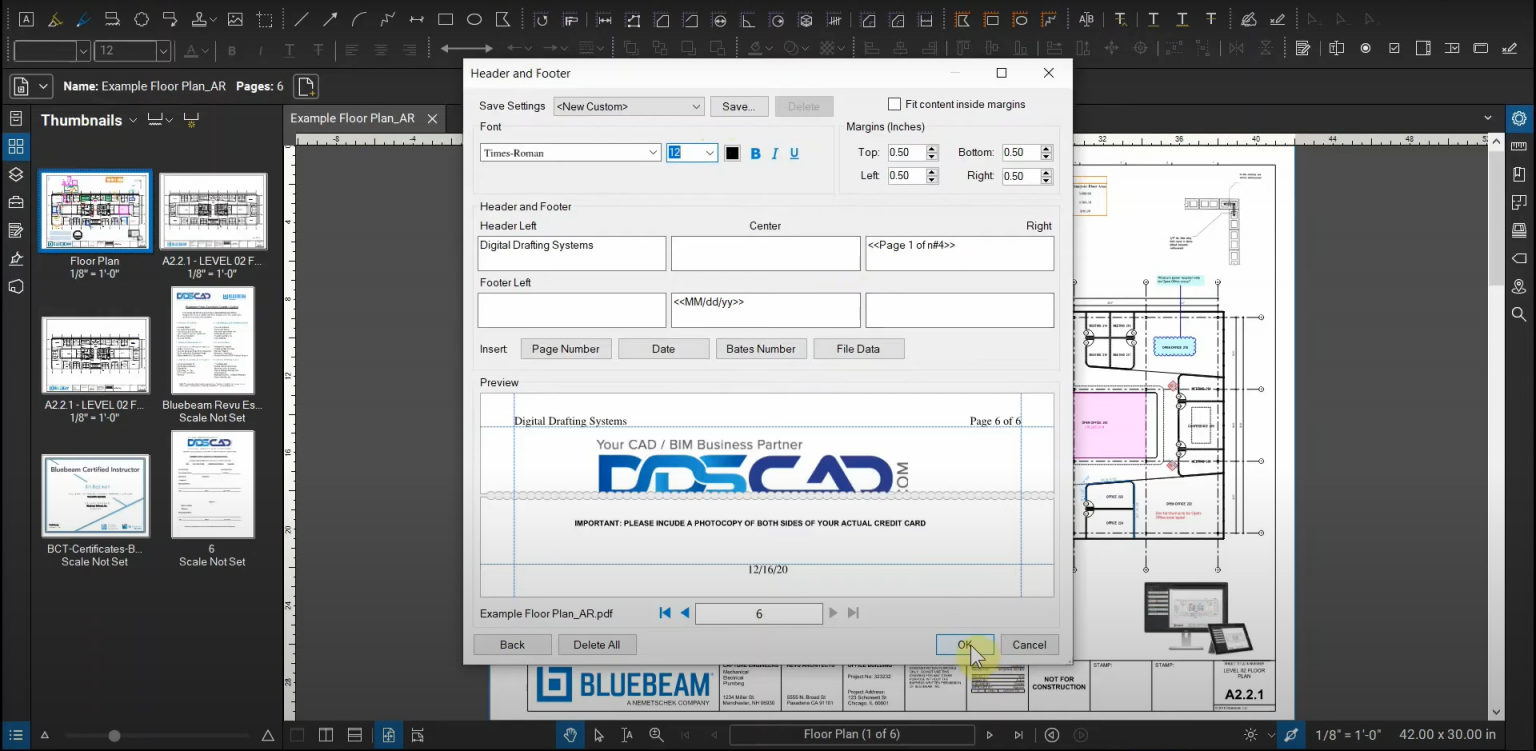Insert a Bates Number into footer
The width and height of the screenshot is (1536, 751).
[x=761, y=348]
